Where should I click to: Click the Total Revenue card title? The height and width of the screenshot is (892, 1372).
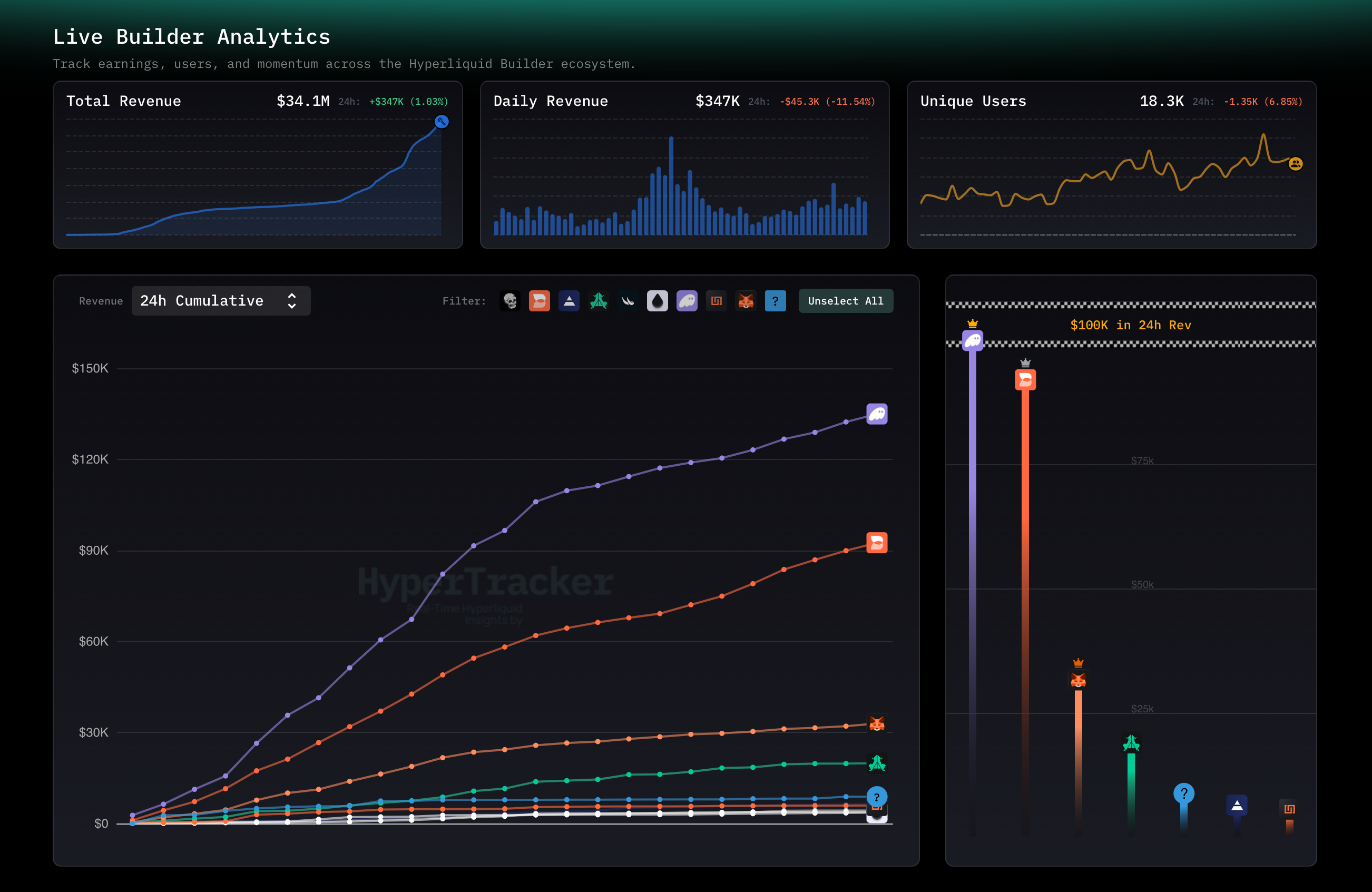tap(123, 101)
